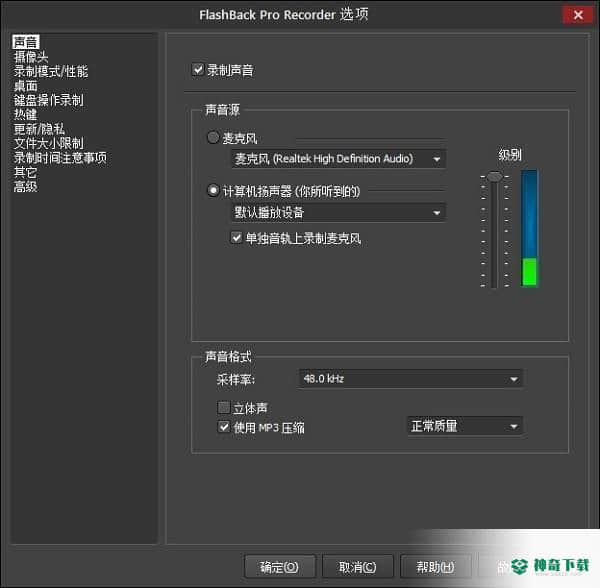Select the 麦克风 radio button
600x588 pixels.
213,137
